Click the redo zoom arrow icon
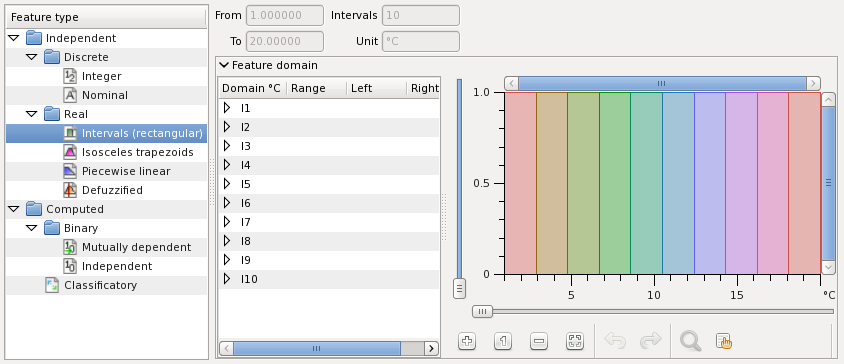The image size is (844, 364). tap(650, 340)
